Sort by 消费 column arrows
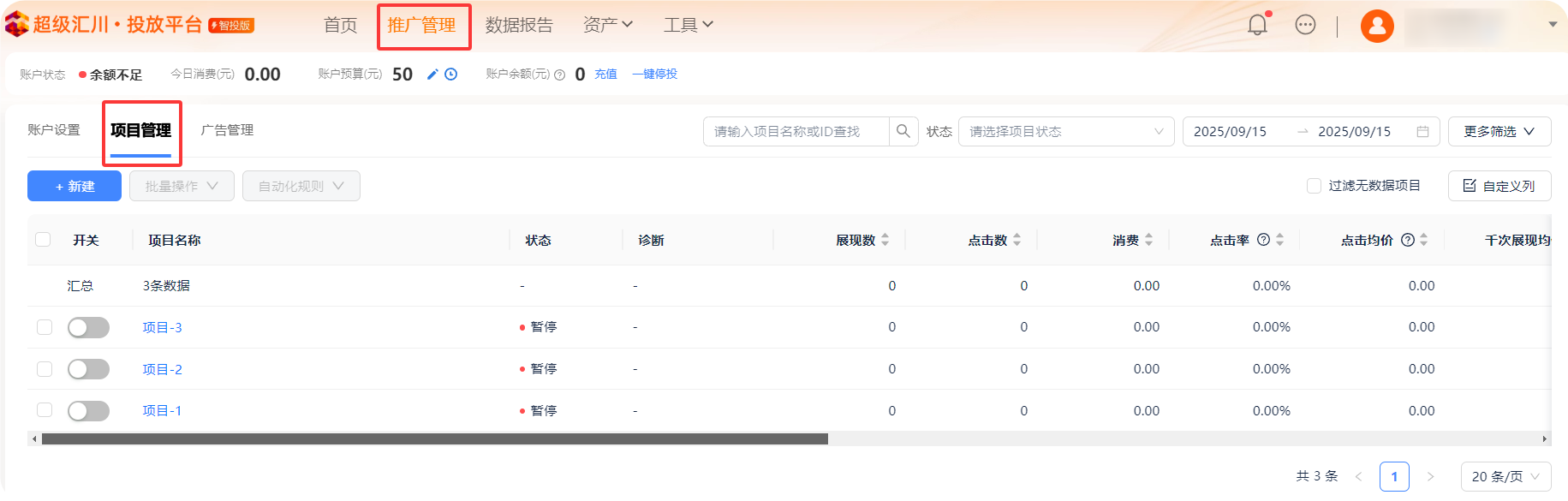 coord(1149,240)
